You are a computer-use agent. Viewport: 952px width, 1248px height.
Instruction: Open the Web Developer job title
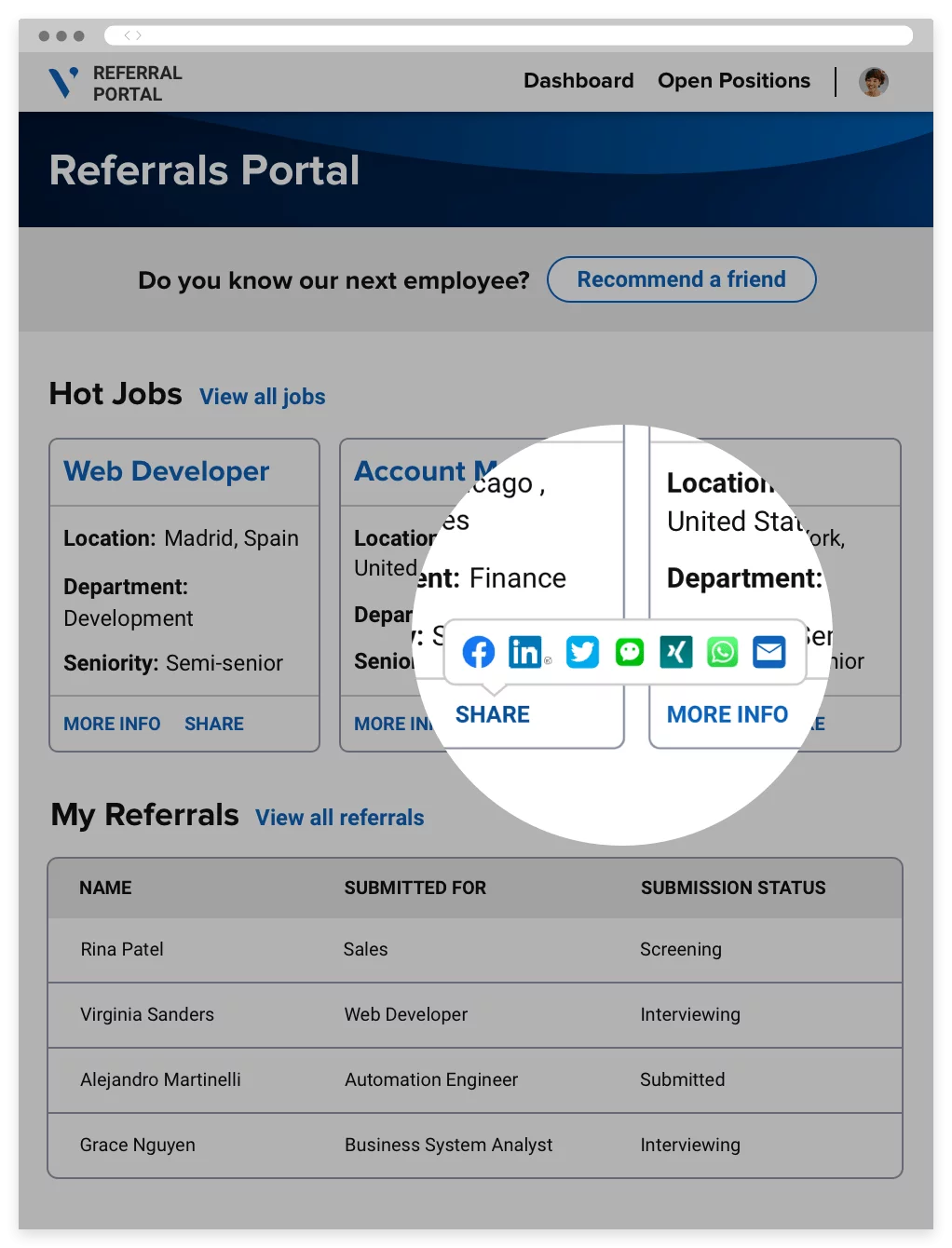point(167,471)
